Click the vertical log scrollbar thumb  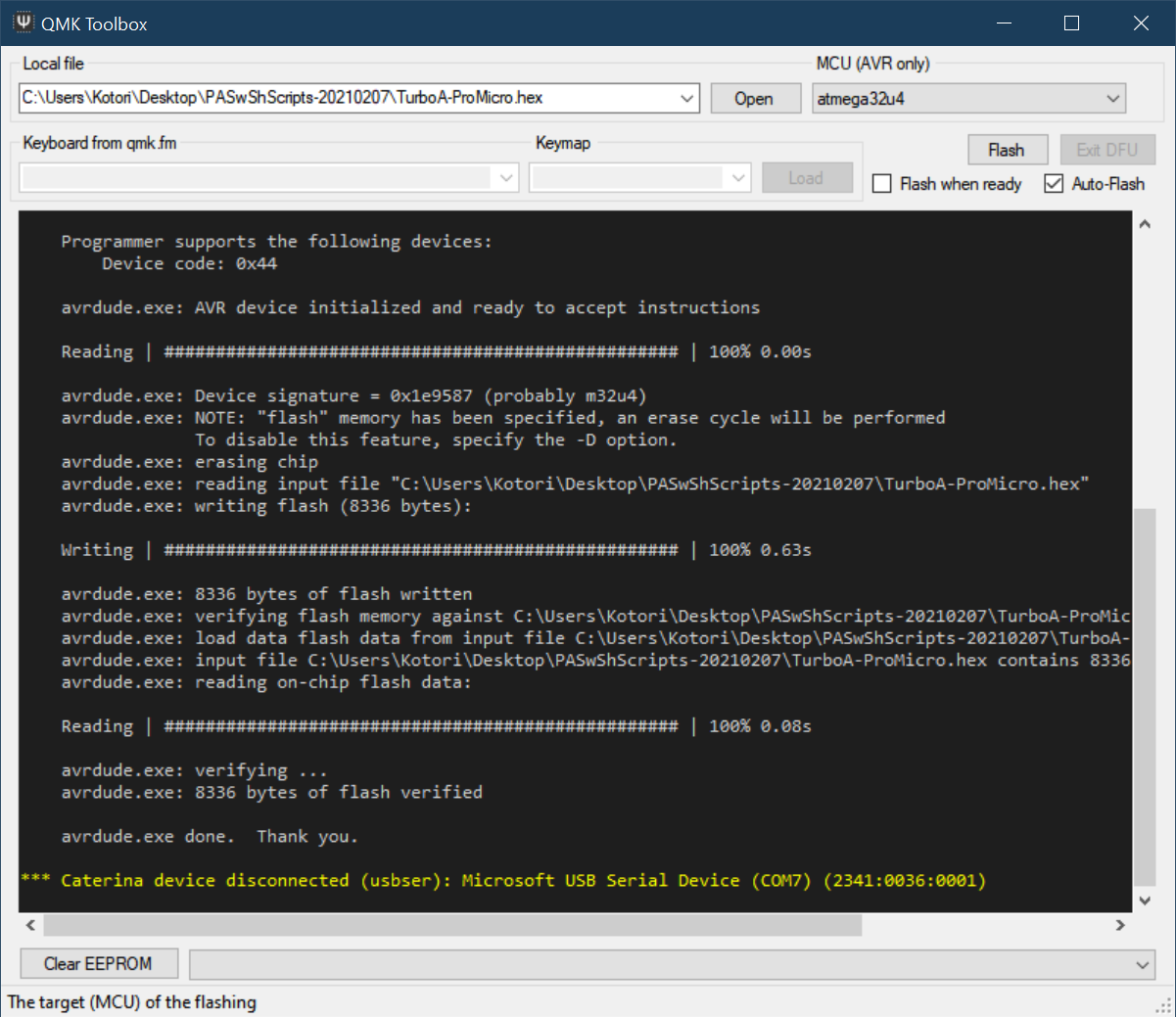pyautogui.click(x=1145, y=695)
